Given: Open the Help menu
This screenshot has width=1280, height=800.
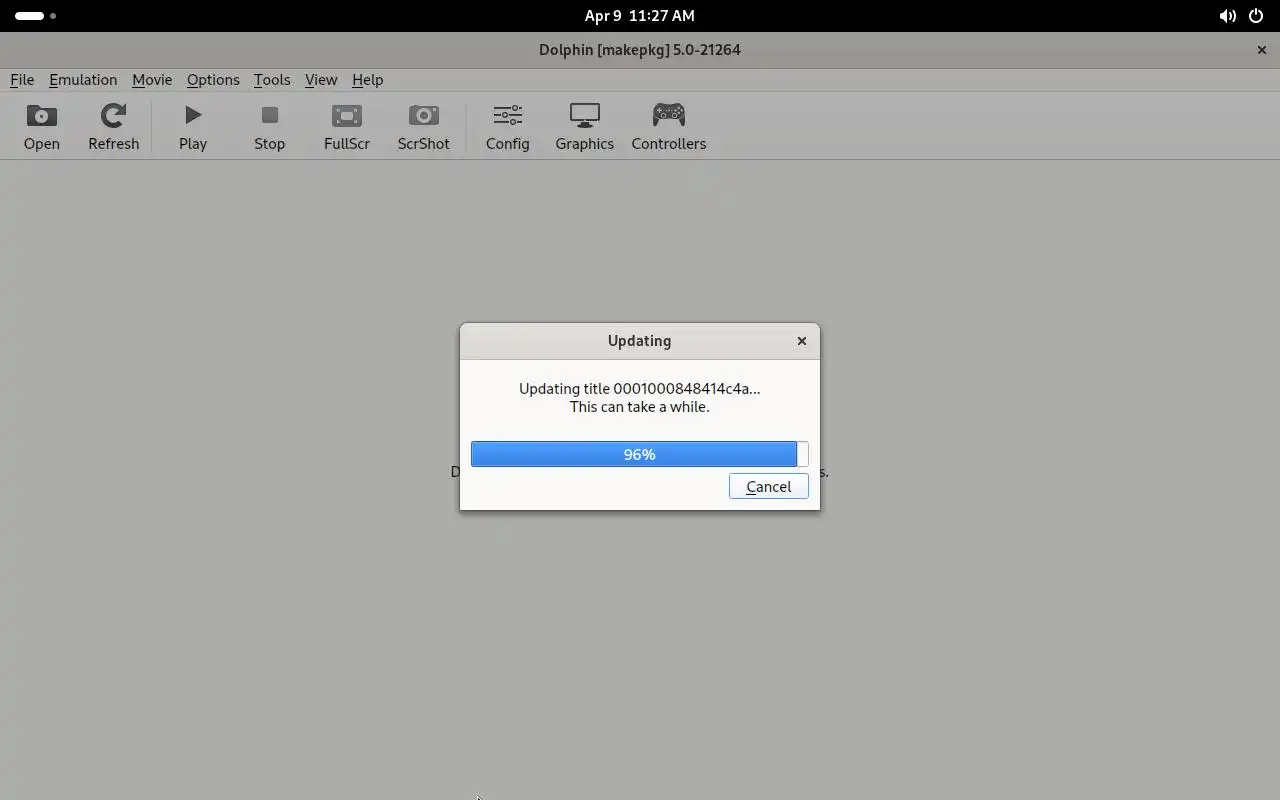Looking at the screenshot, I should (367, 80).
